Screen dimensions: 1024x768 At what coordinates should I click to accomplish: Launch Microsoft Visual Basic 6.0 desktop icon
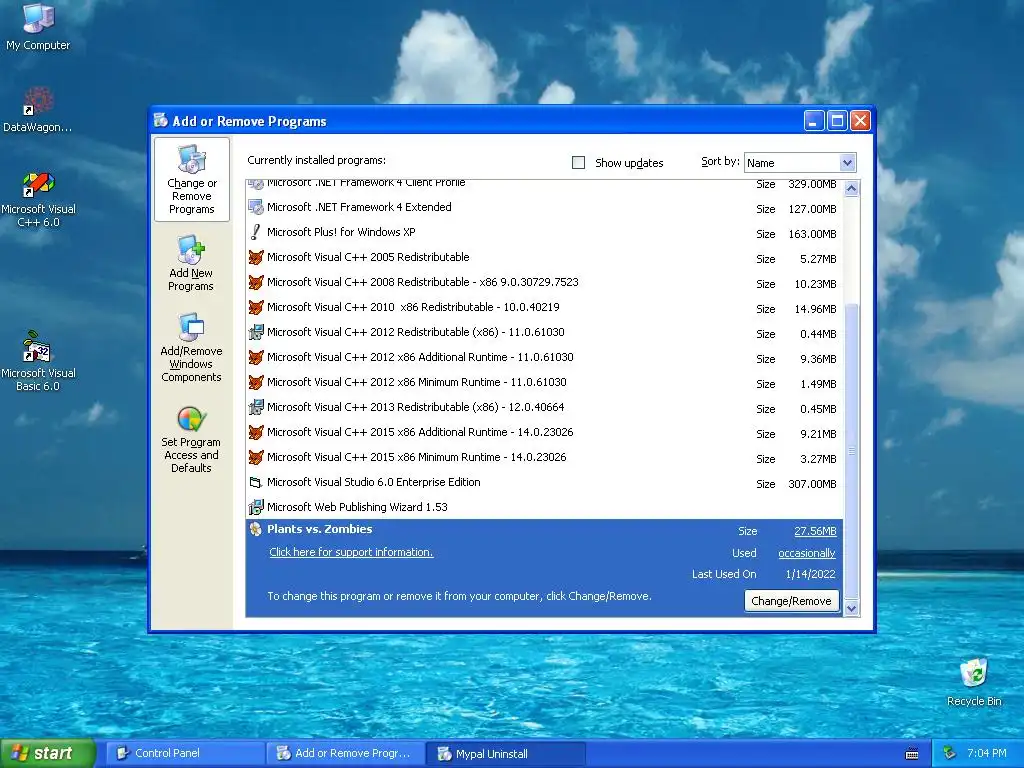(38, 361)
